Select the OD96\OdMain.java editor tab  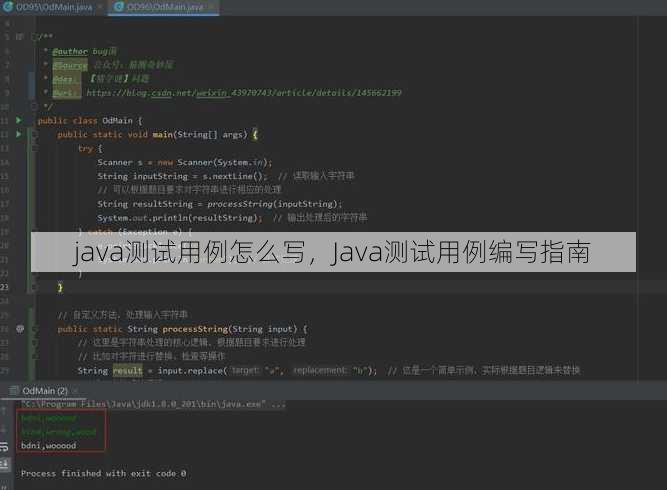pos(164,7)
